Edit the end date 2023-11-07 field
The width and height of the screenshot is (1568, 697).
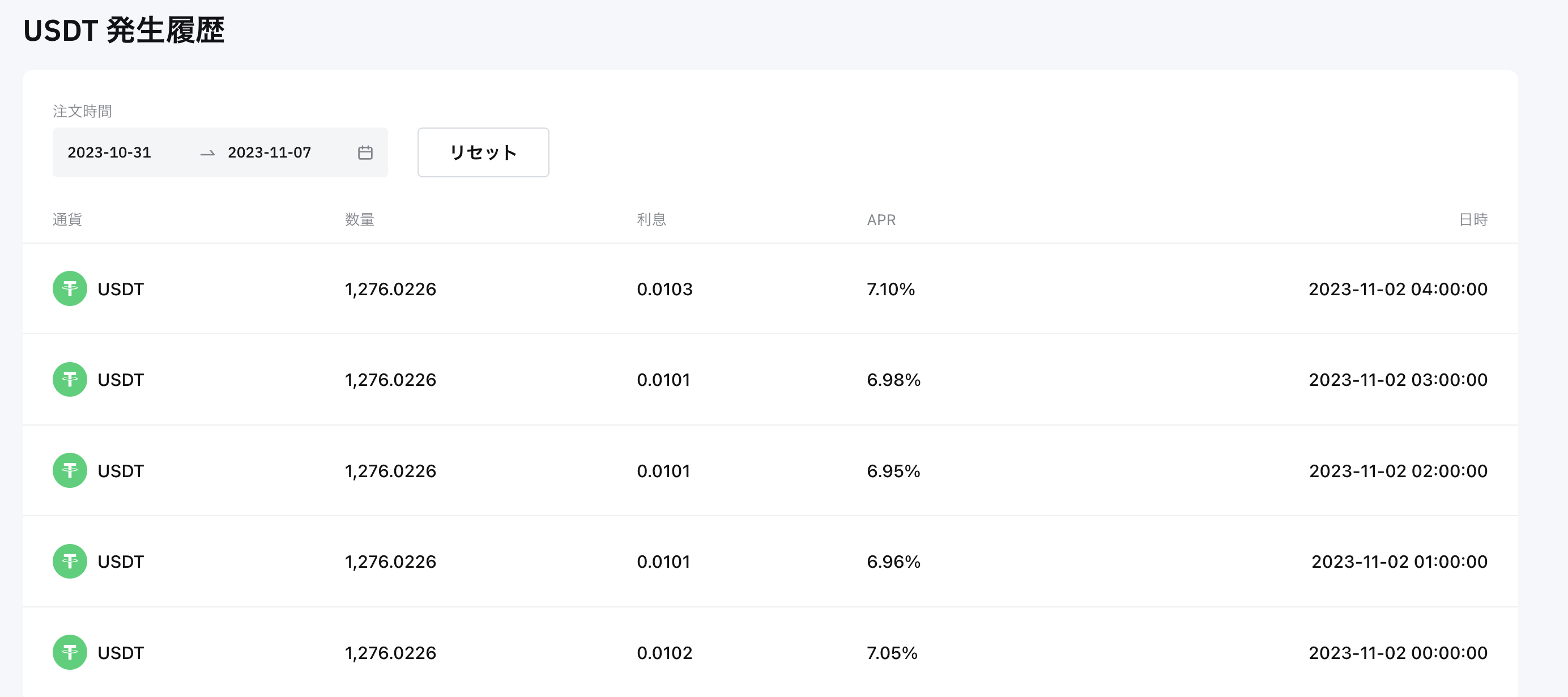[x=270, y=153]
